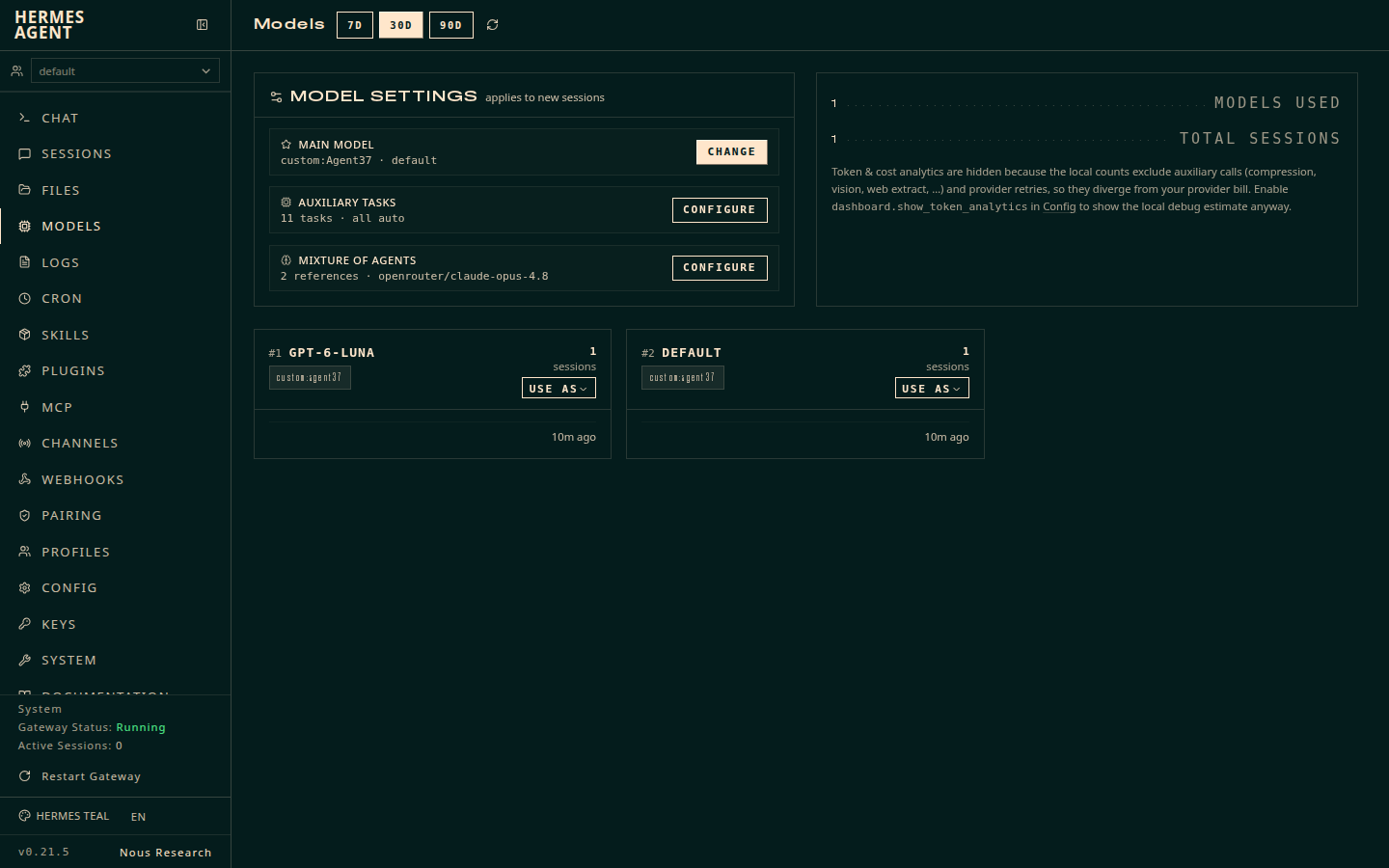This screenshot has height=868, width=1389.
Task: Open Chat from sidebar
Action: [x=116, y=118]
